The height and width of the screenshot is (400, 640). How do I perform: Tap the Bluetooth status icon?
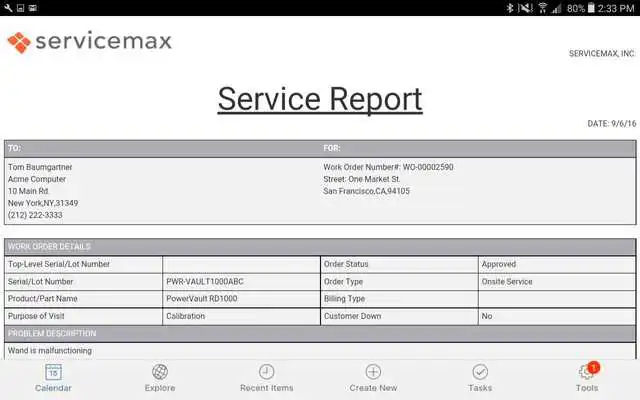509,8
